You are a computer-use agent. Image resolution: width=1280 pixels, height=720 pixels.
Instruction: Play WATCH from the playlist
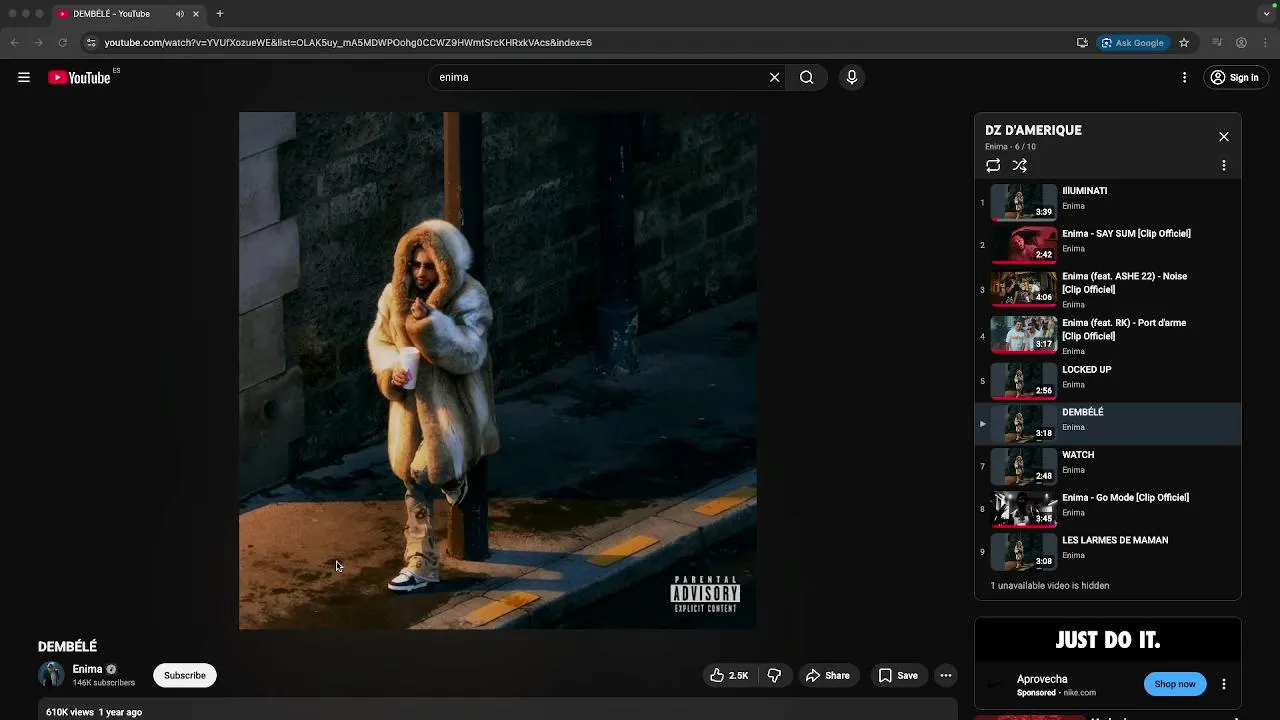(x=1108, y=466)
